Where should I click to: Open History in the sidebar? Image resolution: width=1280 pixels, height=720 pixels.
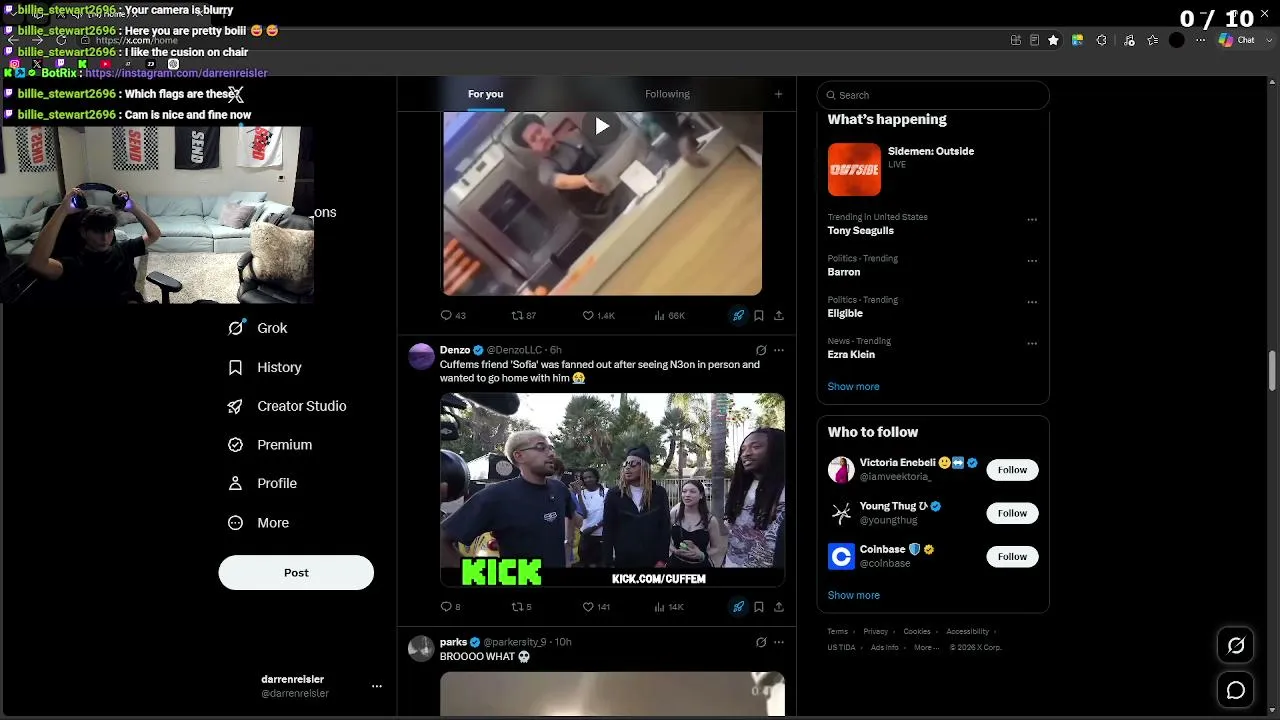265,367
